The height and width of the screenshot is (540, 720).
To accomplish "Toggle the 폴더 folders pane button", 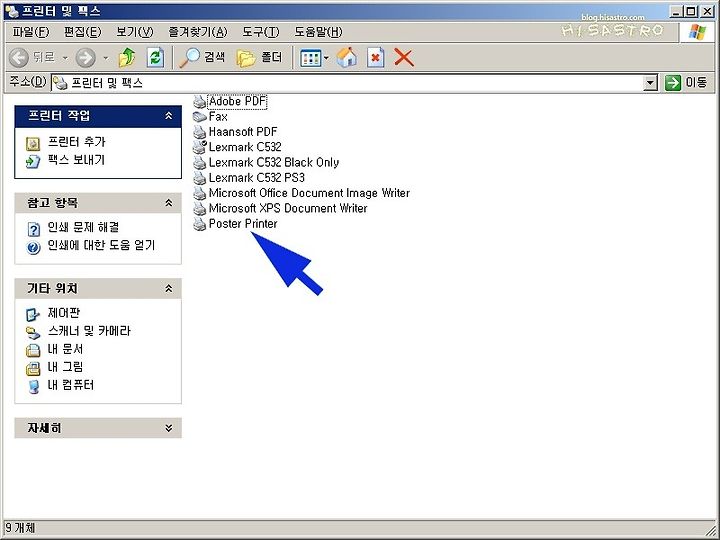I will tap(259, 57).
